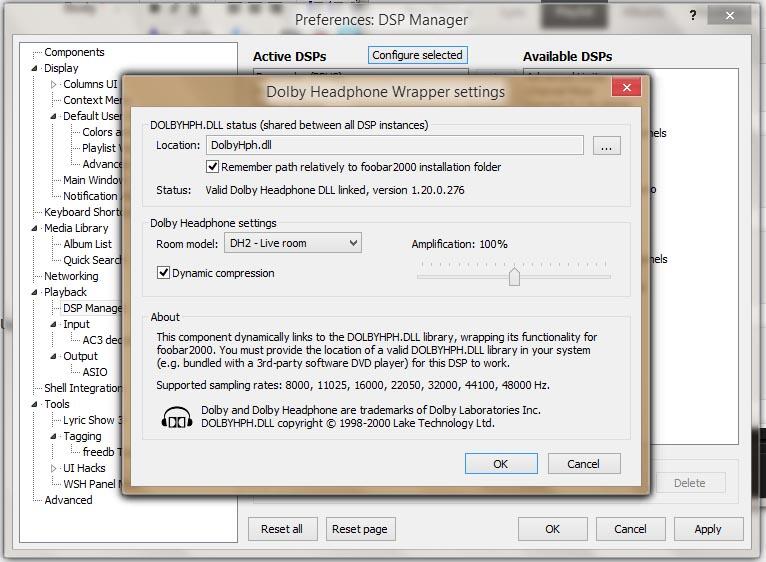This screenshot has height=562, width=766.
Task: Click Reset all button
Action: (282, 529)
